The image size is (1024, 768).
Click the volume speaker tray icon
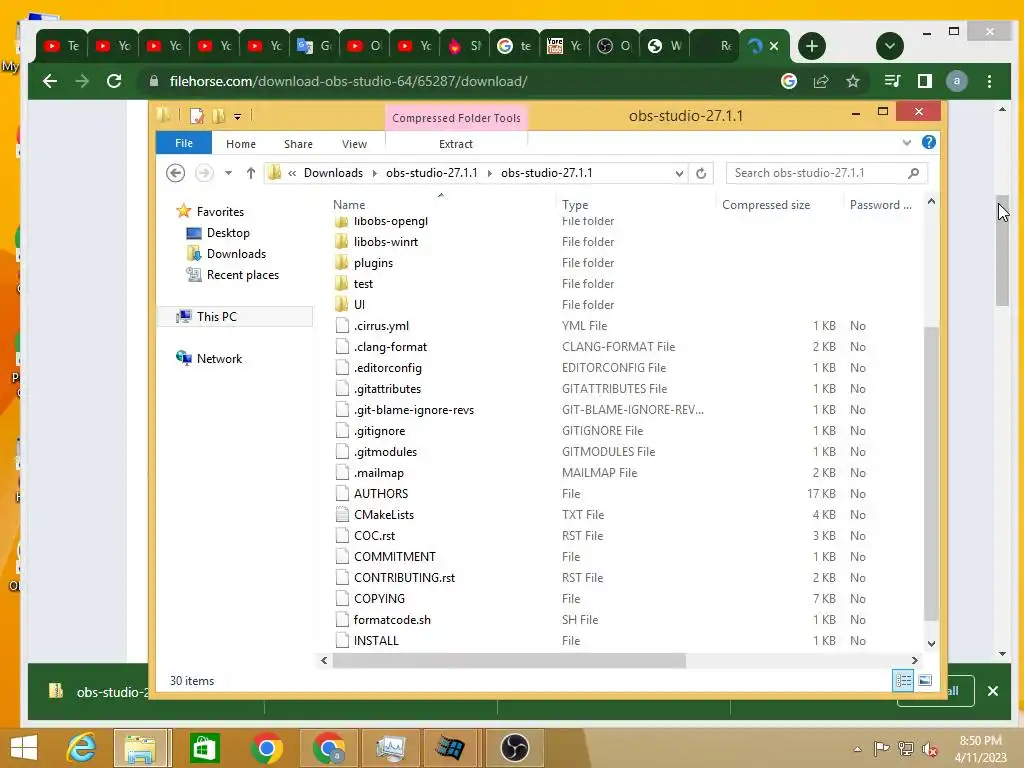929,749
